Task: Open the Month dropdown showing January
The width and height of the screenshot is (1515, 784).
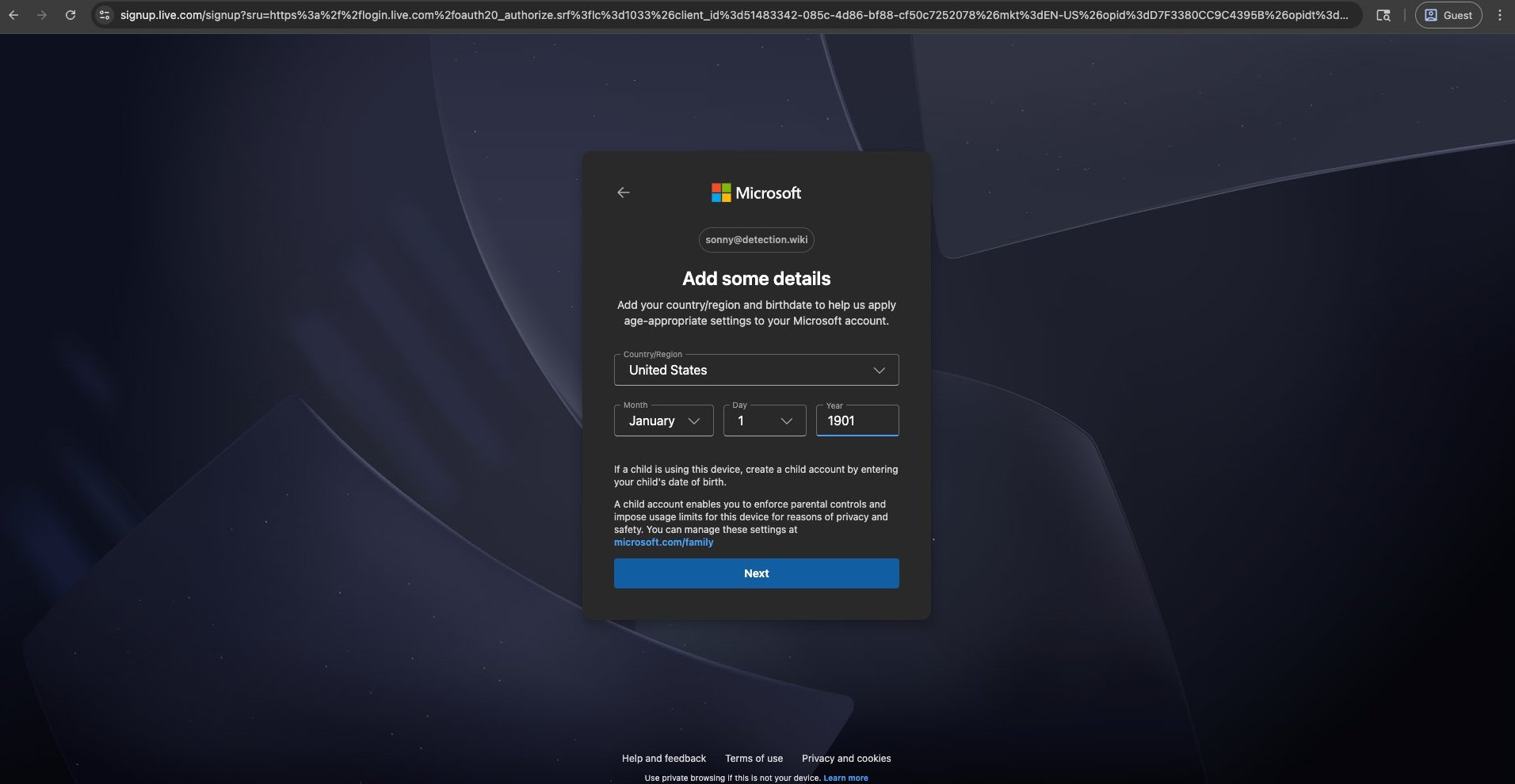Action: pyautogui.click(x=664, y=421)
